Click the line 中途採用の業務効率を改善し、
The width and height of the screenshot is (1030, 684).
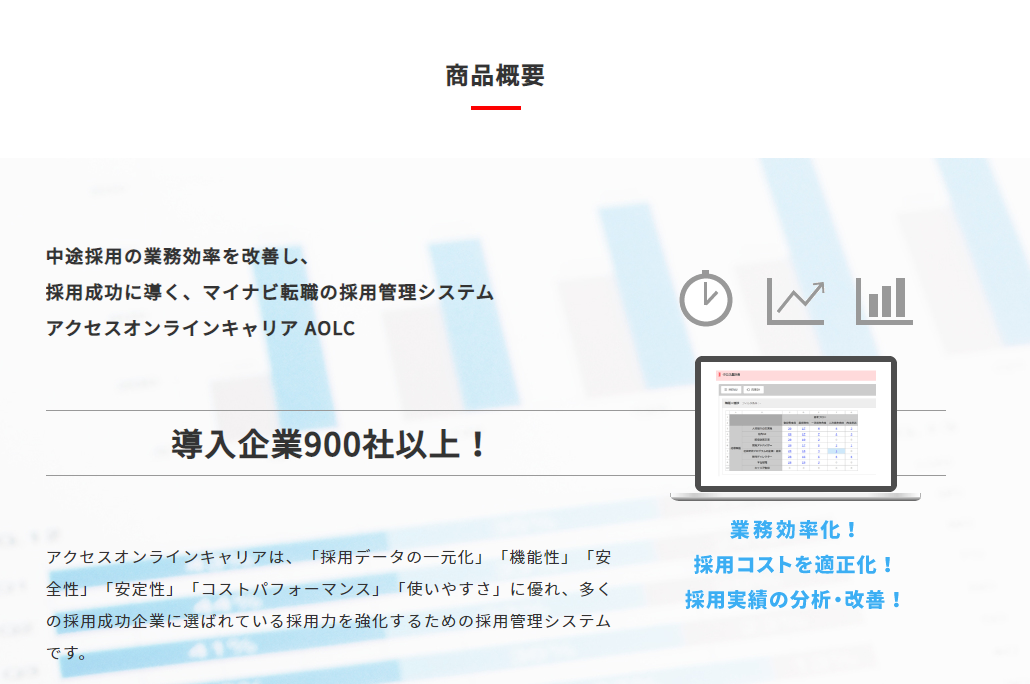coord(178,256)
